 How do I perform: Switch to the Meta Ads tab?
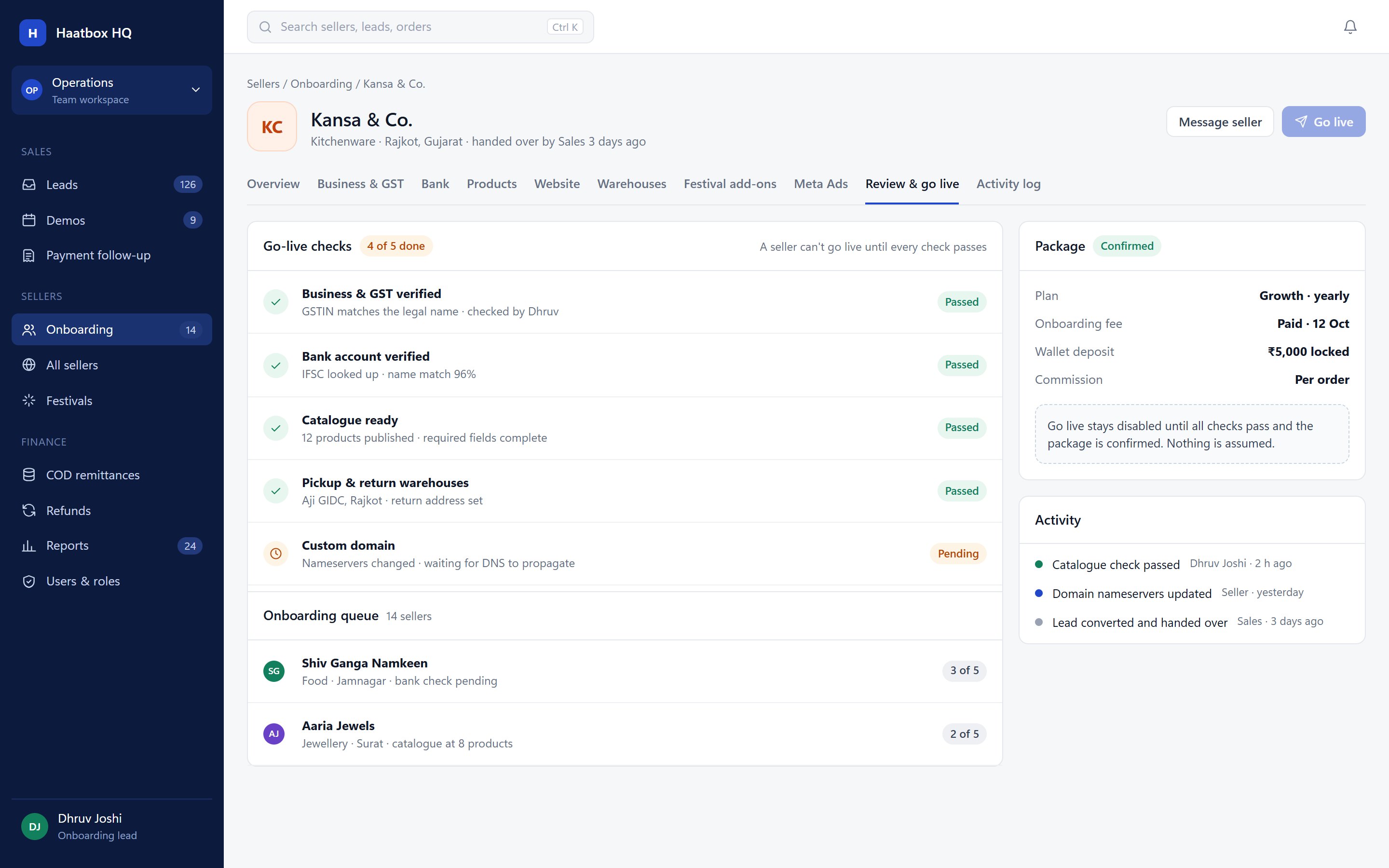[x=821, y=184]
